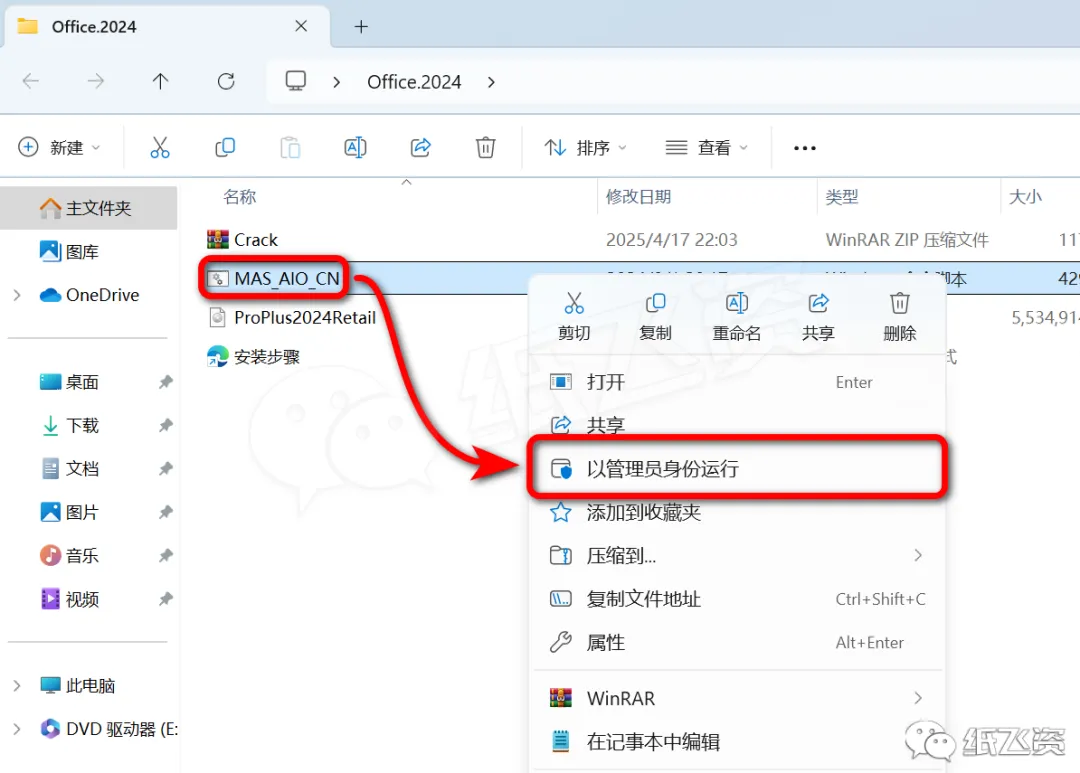This screenshot has width=1080, height=773.
Task: Click 共享 icon in context menu top row
Action: coord(818,317)
